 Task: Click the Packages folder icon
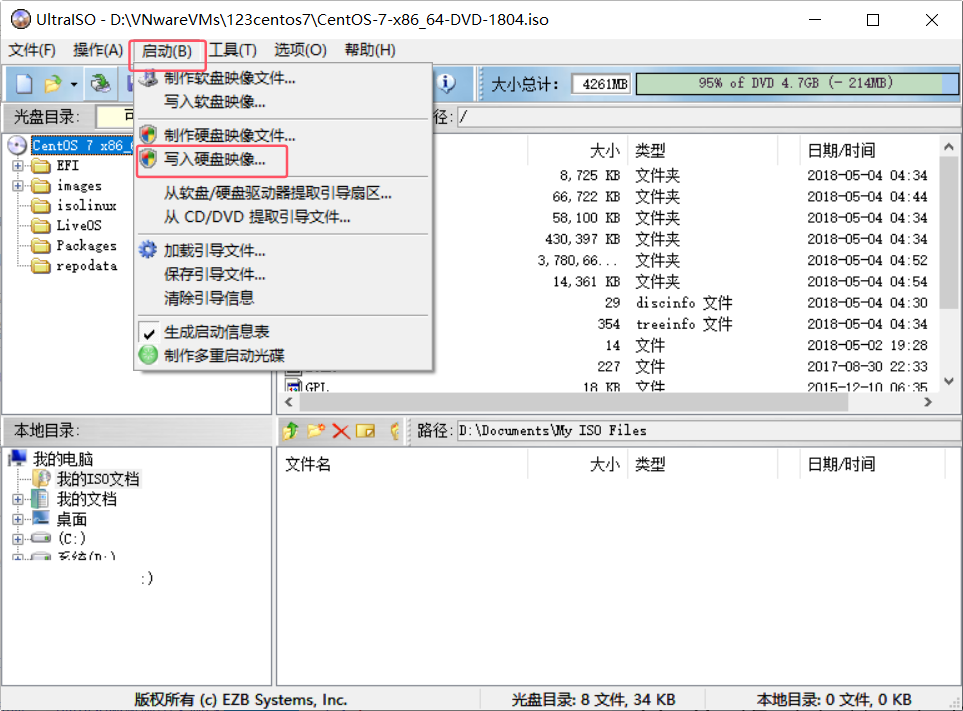coord(41,246)
